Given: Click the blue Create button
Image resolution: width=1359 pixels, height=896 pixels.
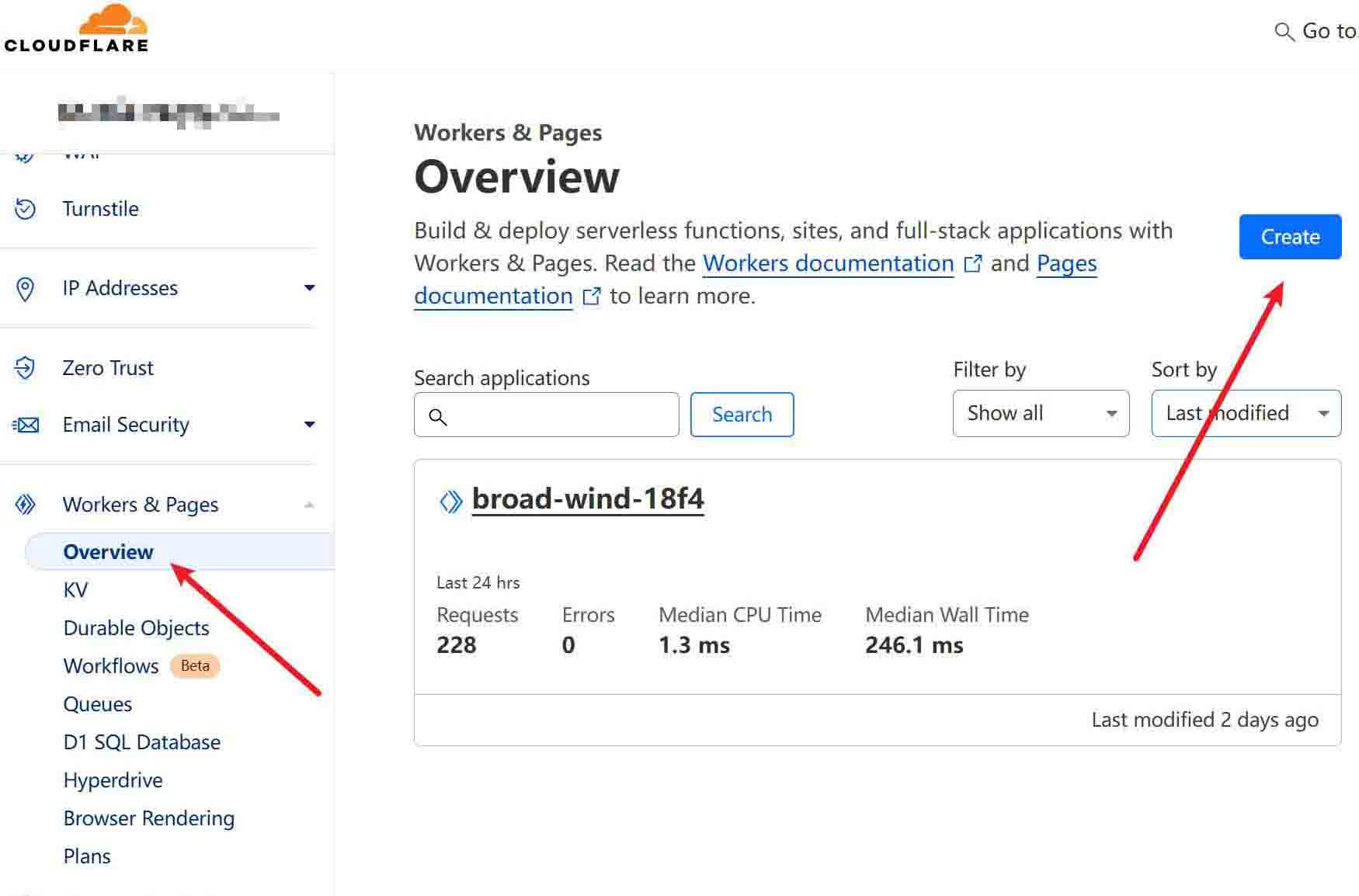Looking at the screenshot, I should point(1290,237).
